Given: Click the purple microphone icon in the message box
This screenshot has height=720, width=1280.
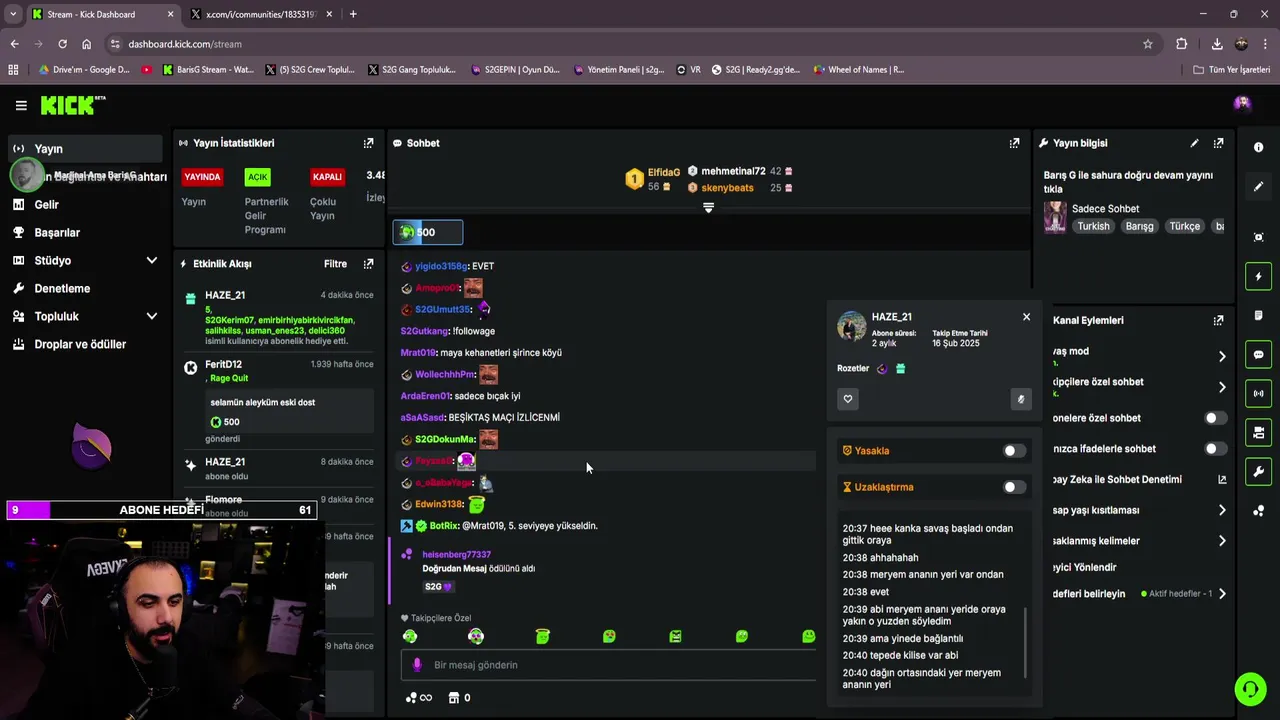Looking at the screenshot, I should point(418,665).
